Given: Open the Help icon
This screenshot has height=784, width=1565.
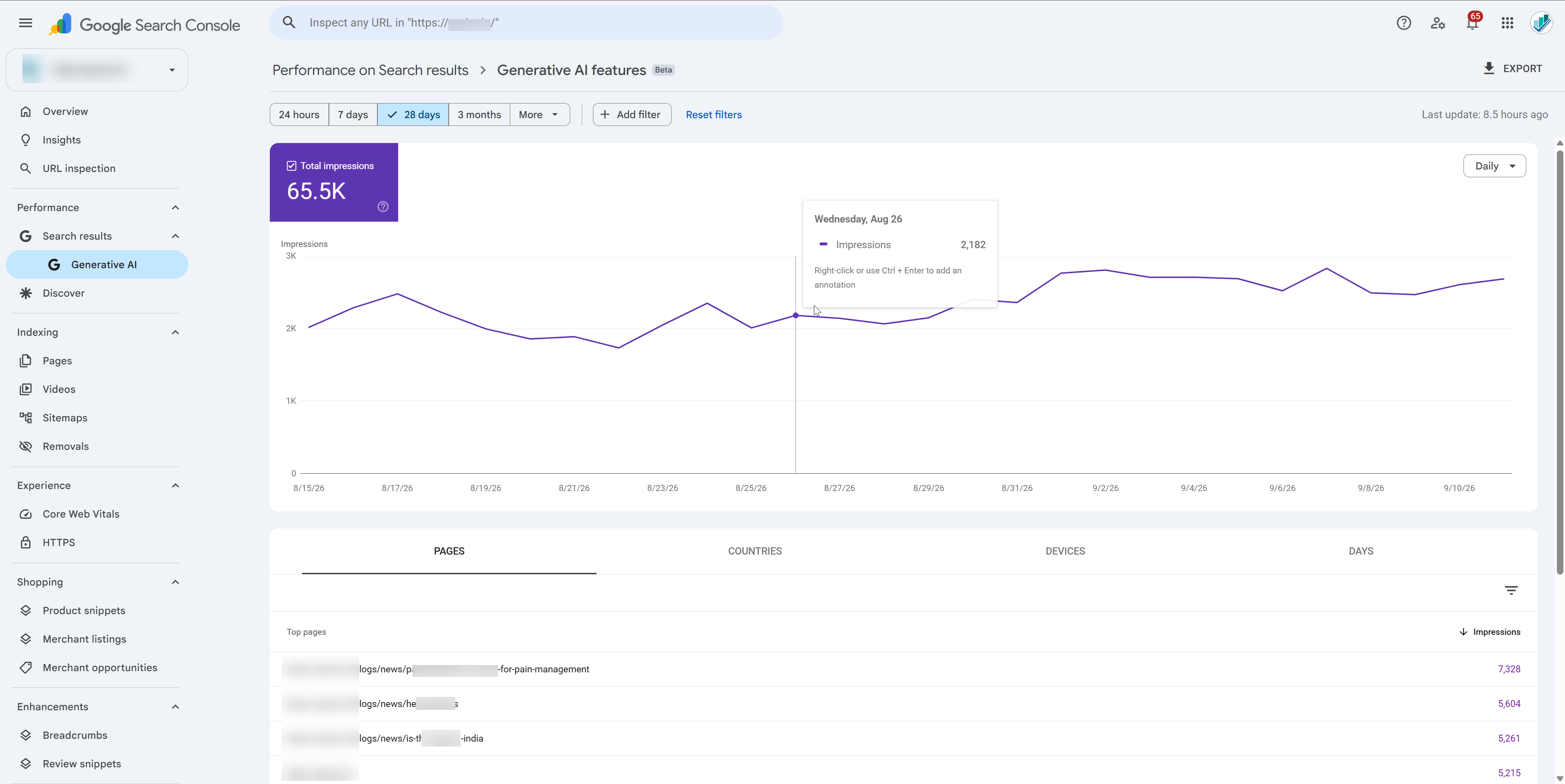Looking at the screenshot, I should pos(1403,23).
